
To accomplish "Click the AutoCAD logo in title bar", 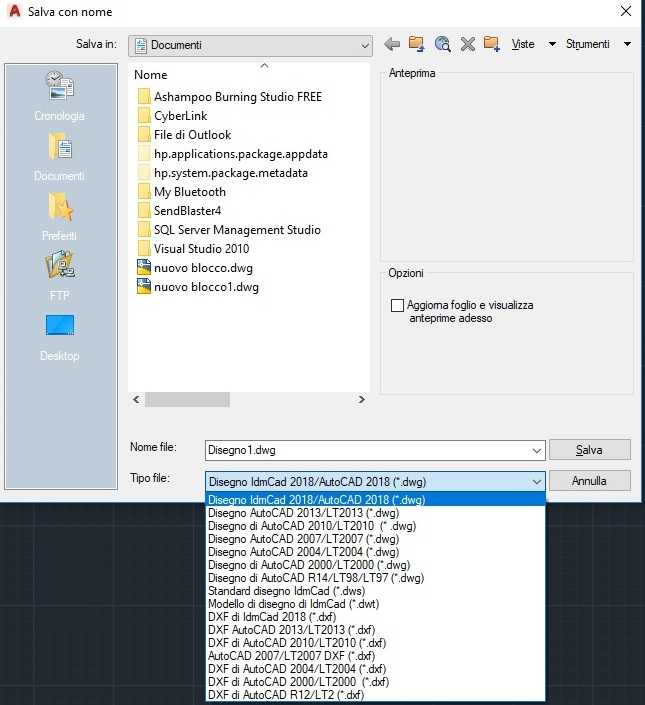I will [x=14, y=11].
